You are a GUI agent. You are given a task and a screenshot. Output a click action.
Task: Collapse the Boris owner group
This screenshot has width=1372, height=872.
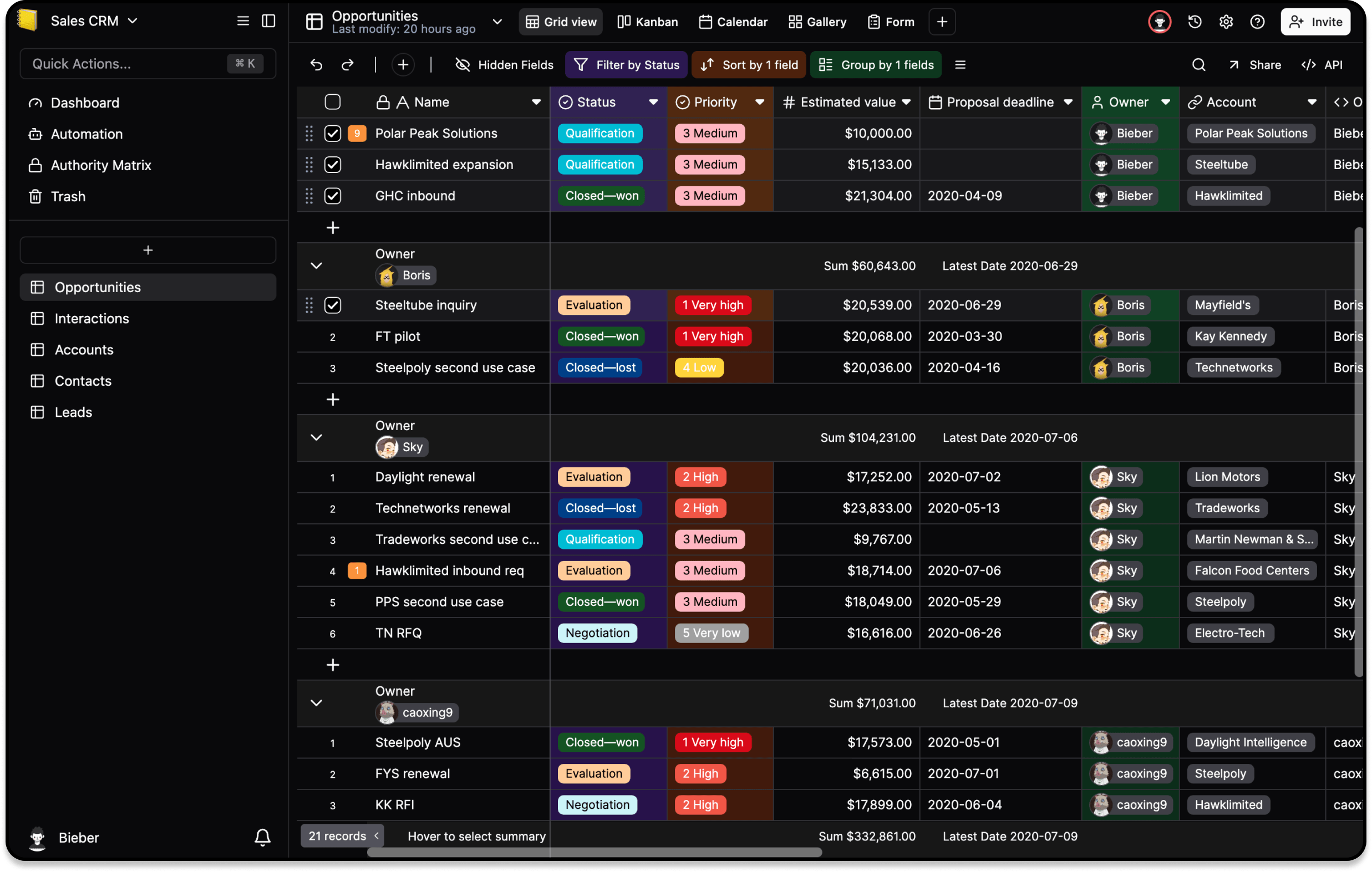(x=317, y=265)
